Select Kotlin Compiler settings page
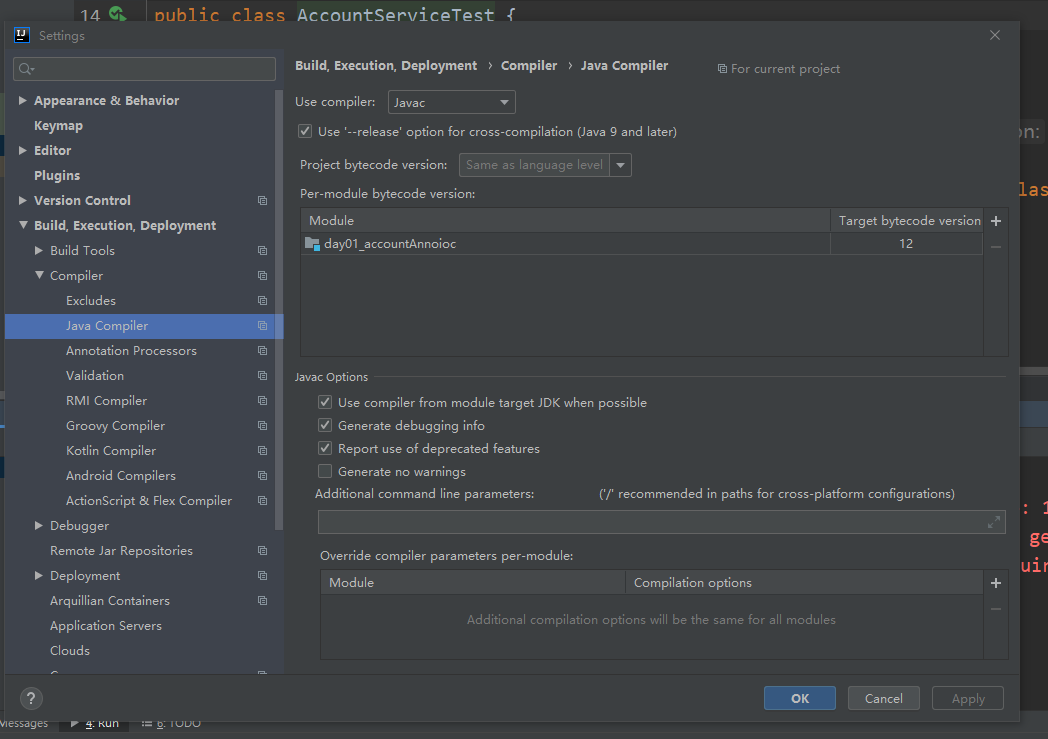Image resolution: width=1048 pixels, height=739 pixels. point(111,450)
